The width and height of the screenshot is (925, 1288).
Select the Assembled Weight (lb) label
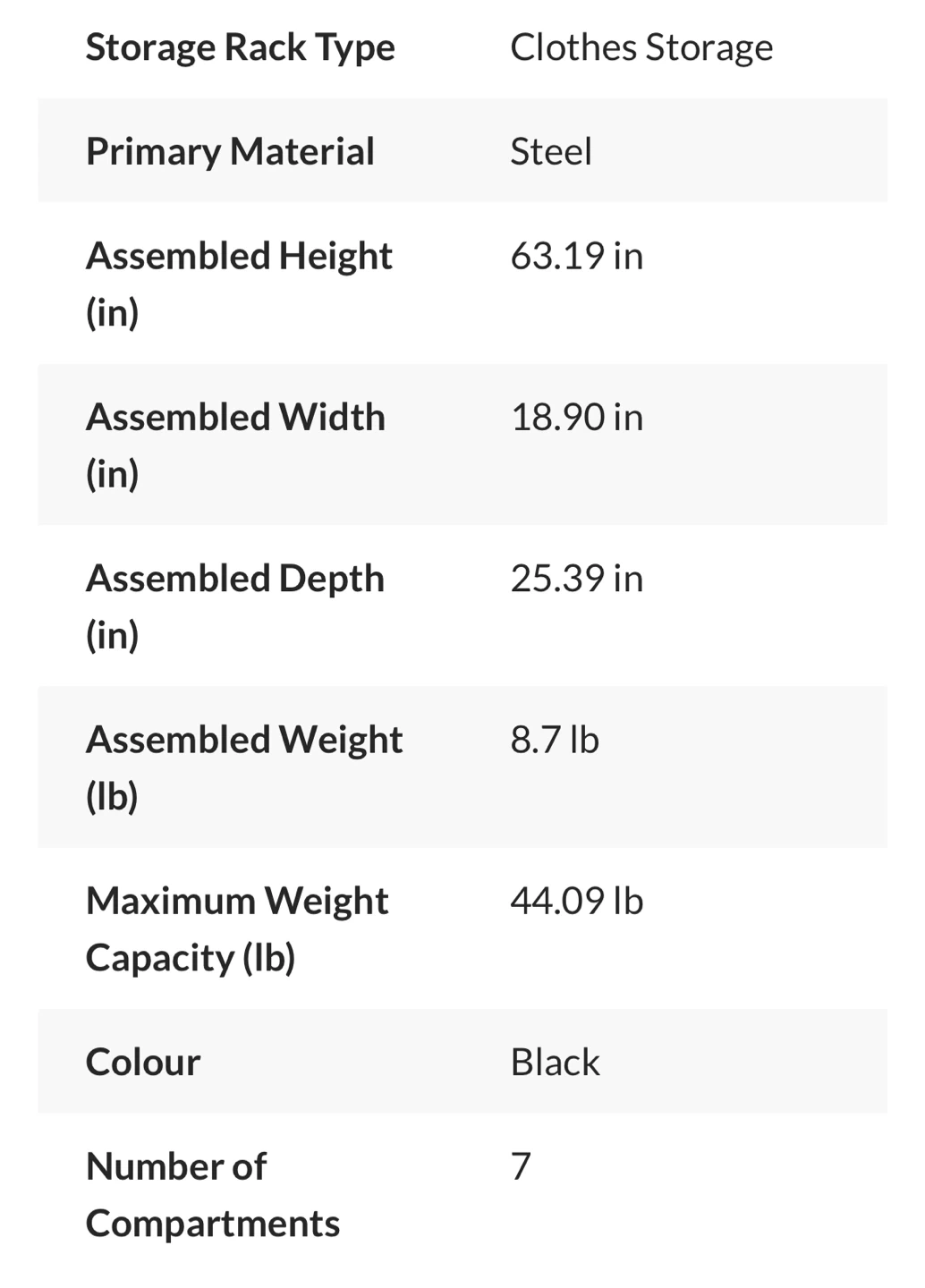tap(244, 767)
